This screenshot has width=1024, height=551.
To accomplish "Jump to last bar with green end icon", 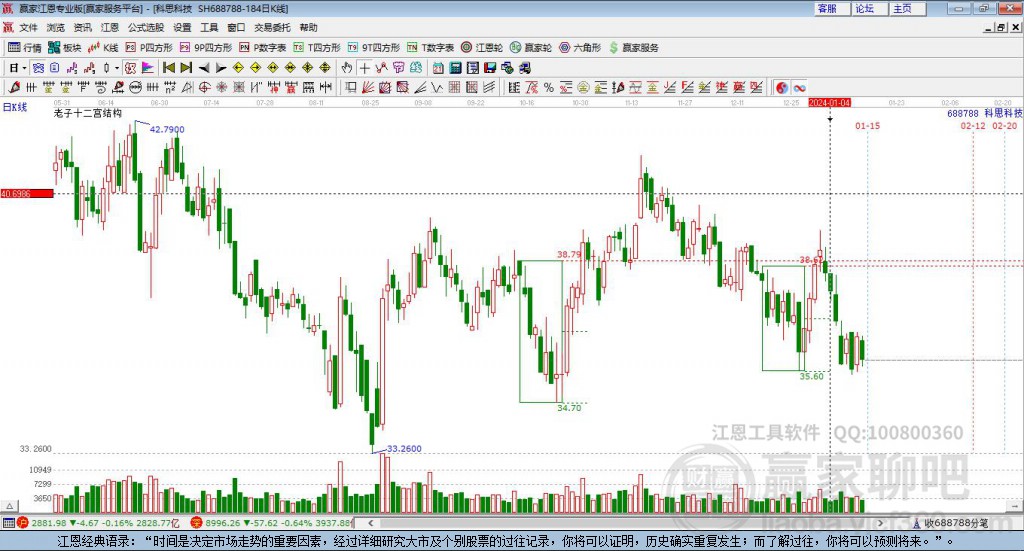I will pos(186,68).
